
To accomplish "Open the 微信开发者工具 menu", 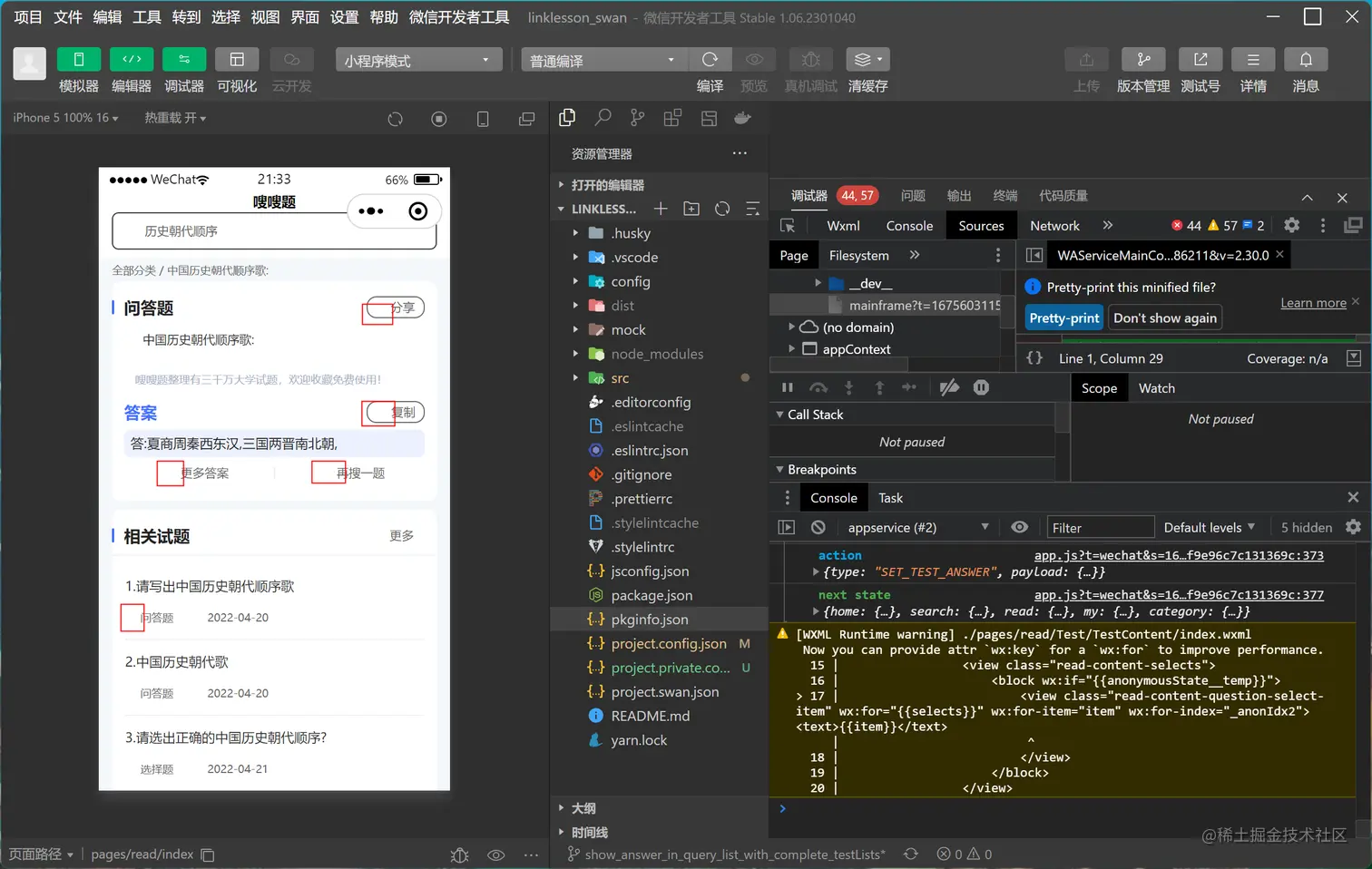I will [x=459, y=17].
